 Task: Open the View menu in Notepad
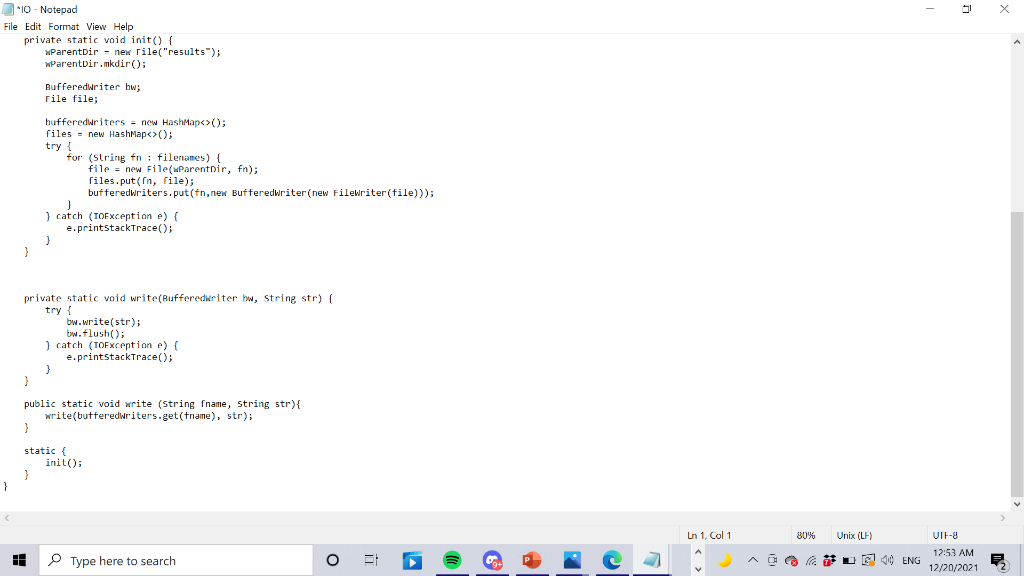pos(96,26)
